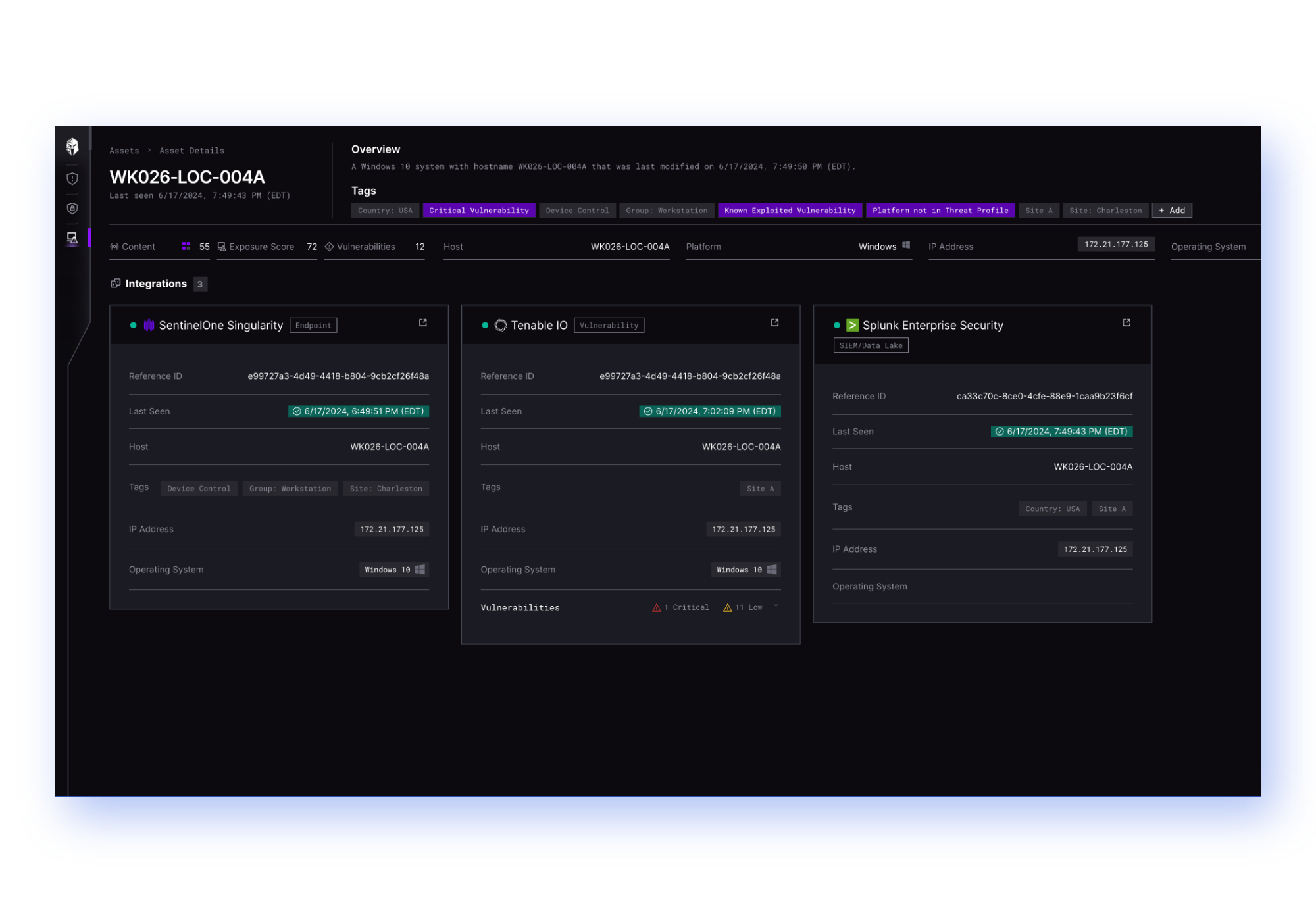Screen dimensions: 1316x921
Task: Go to Assets breadcrumb
Action: [124, 151]
